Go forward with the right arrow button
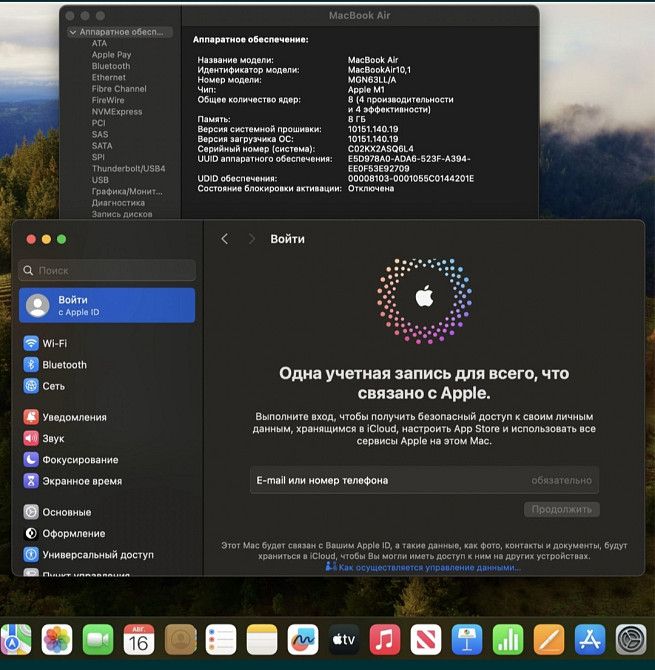The width and height of the screenshot is (655, 670). click(x=252, y=239)
